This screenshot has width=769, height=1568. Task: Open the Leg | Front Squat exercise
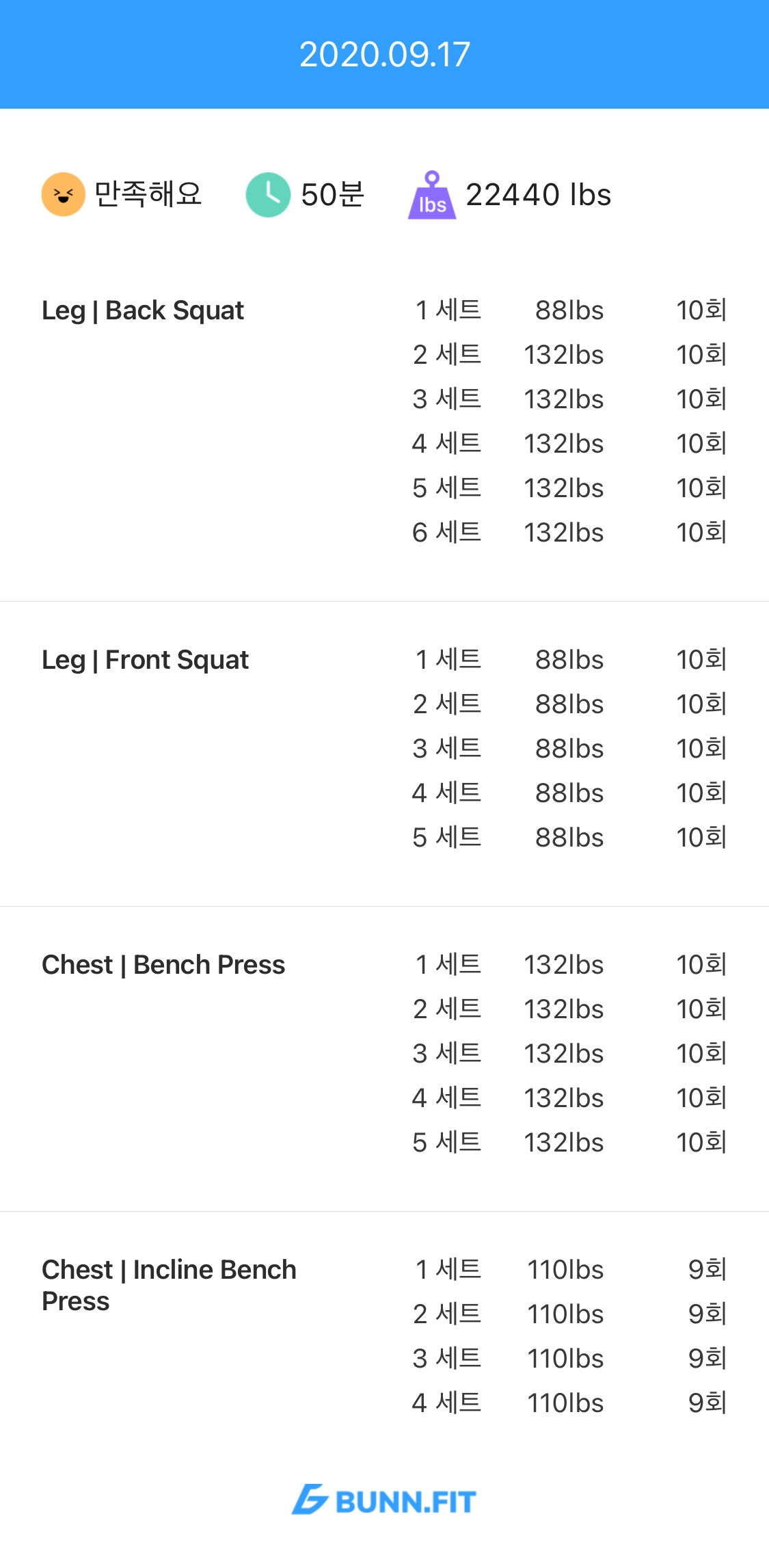point(145,660)
